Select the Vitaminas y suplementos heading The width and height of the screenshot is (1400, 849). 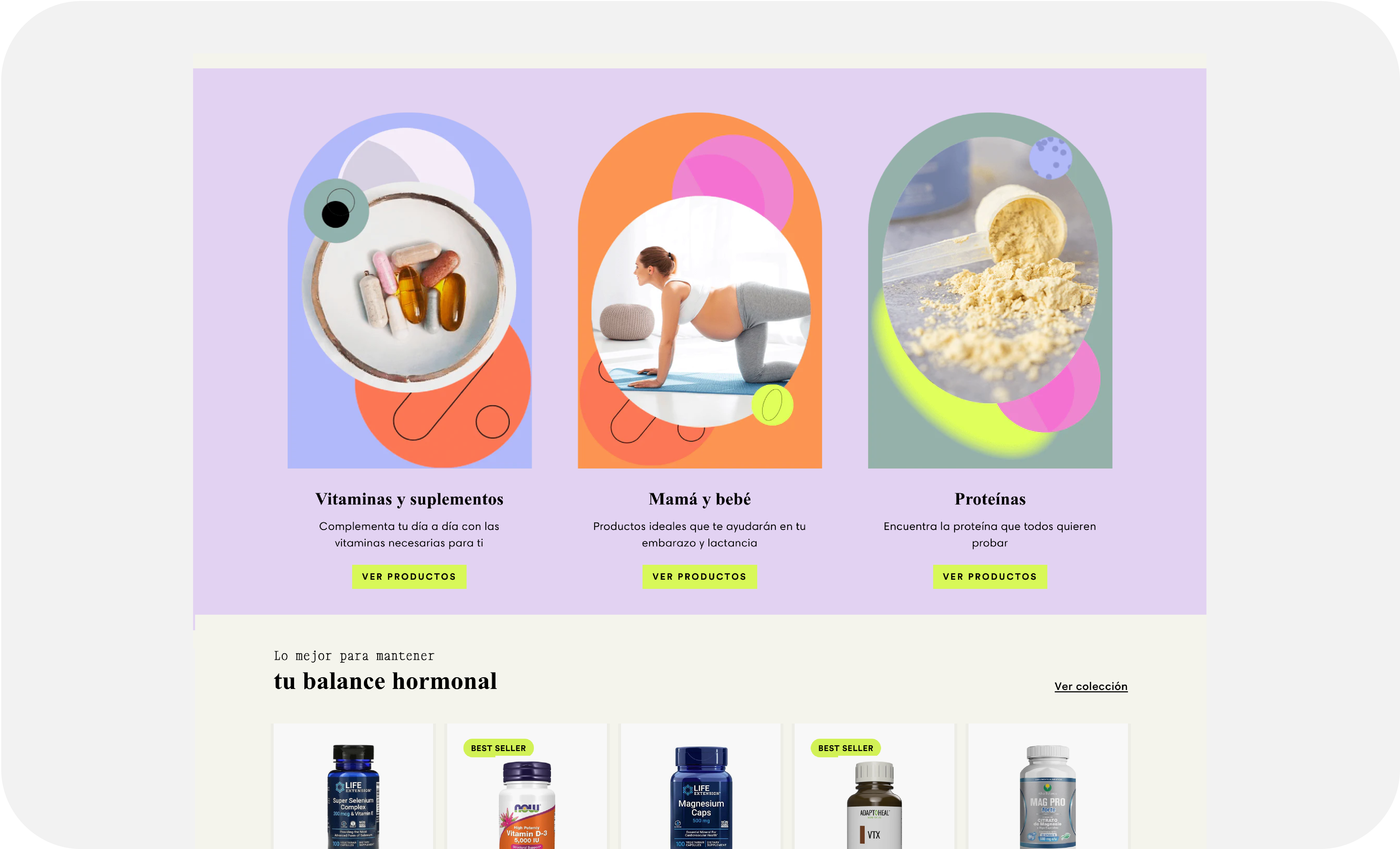[409, 499]
